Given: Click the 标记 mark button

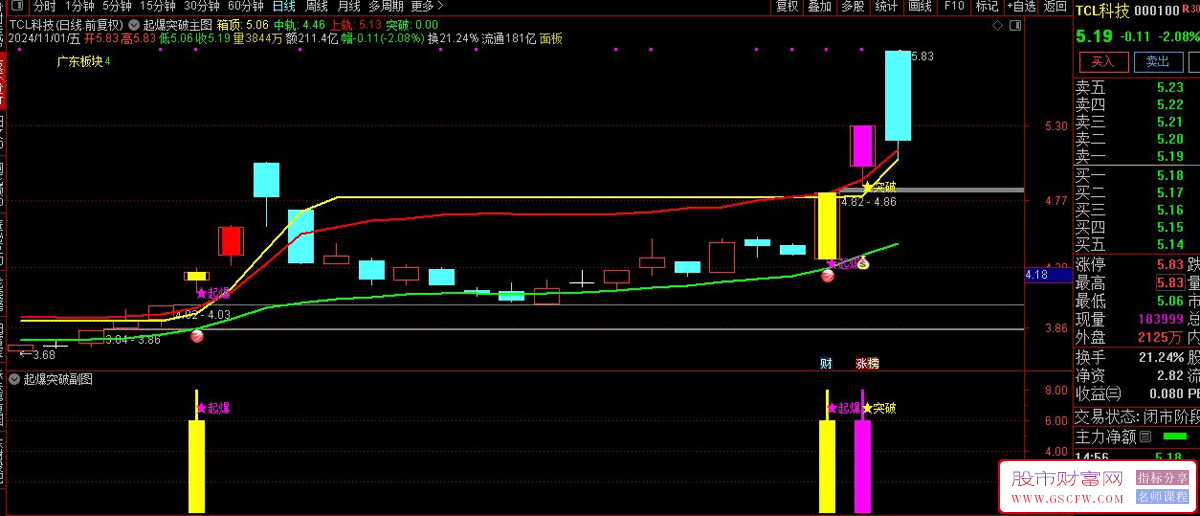Looking at the screenshot, I should pyautogui.click(x=987, y=6).
